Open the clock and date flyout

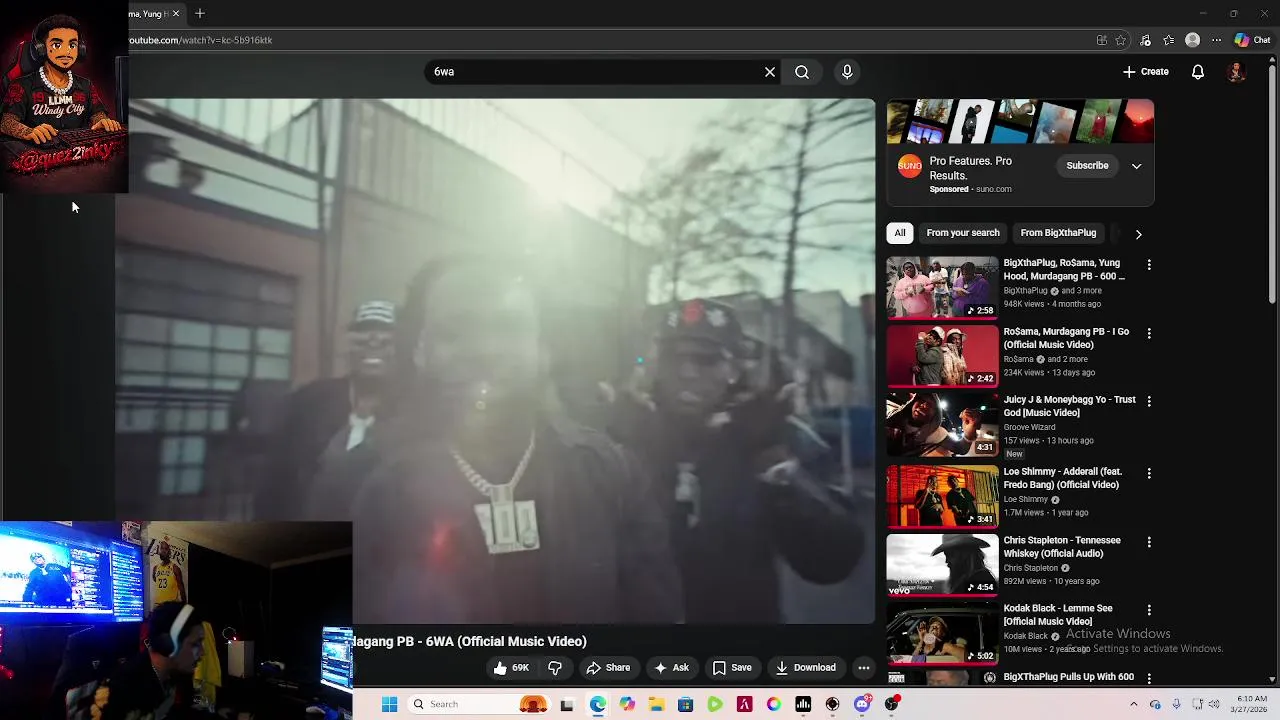pos(1251,704)
